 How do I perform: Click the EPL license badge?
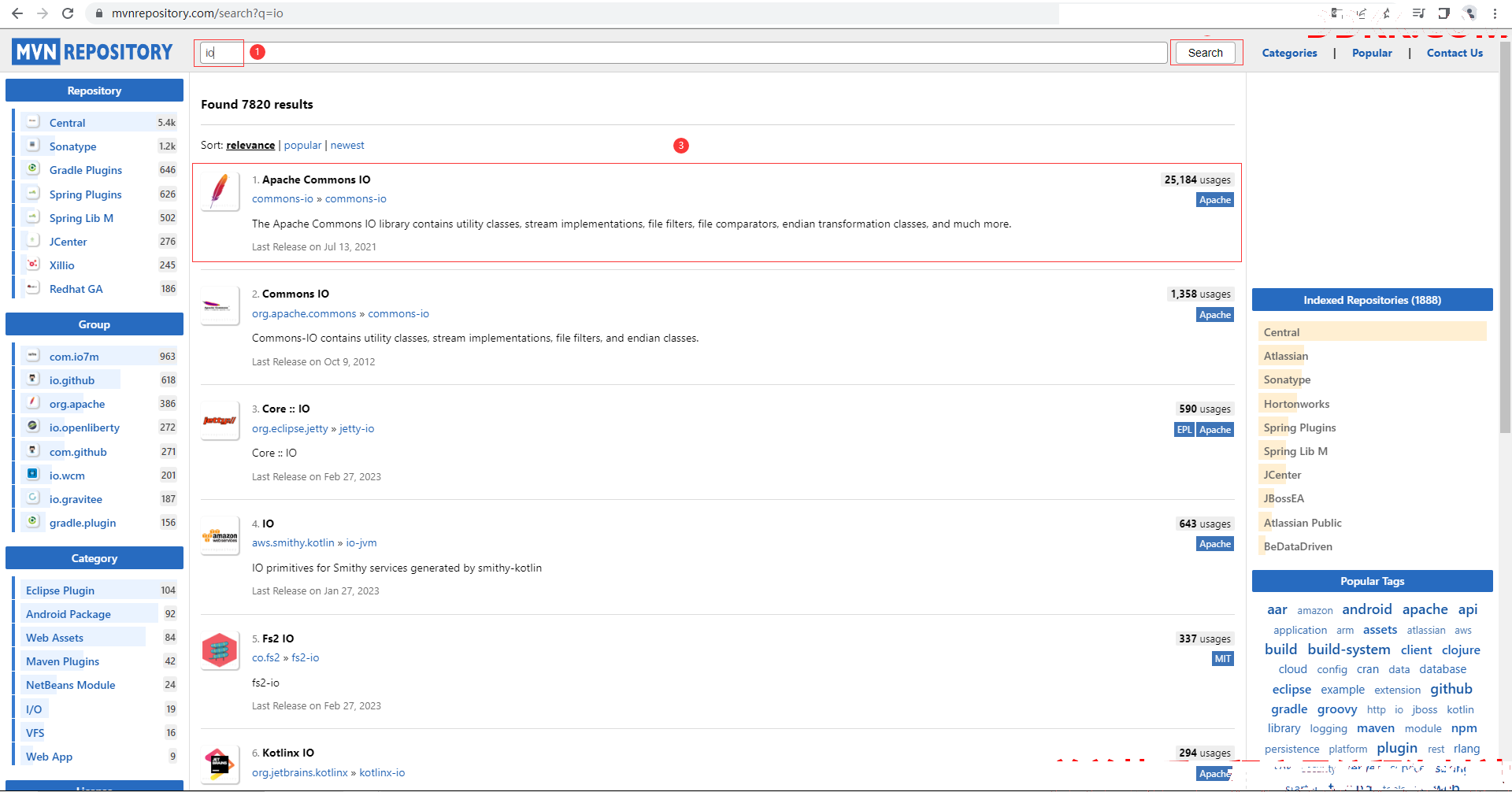pos(1184,429)
